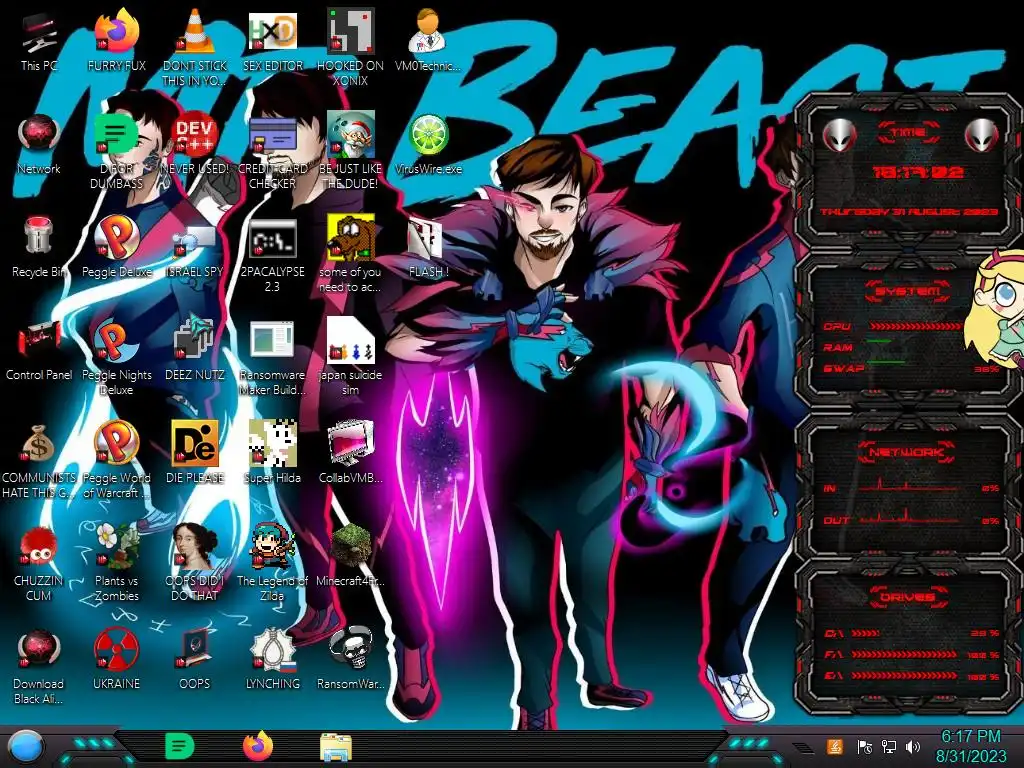
Task: Select the red fuzzy ball CHUZZIN icon
Action: 39,546
